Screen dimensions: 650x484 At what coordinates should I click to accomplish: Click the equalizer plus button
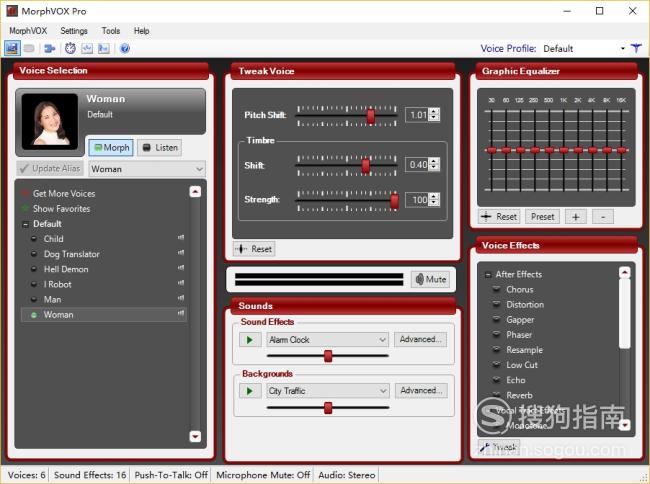[575, 217]
